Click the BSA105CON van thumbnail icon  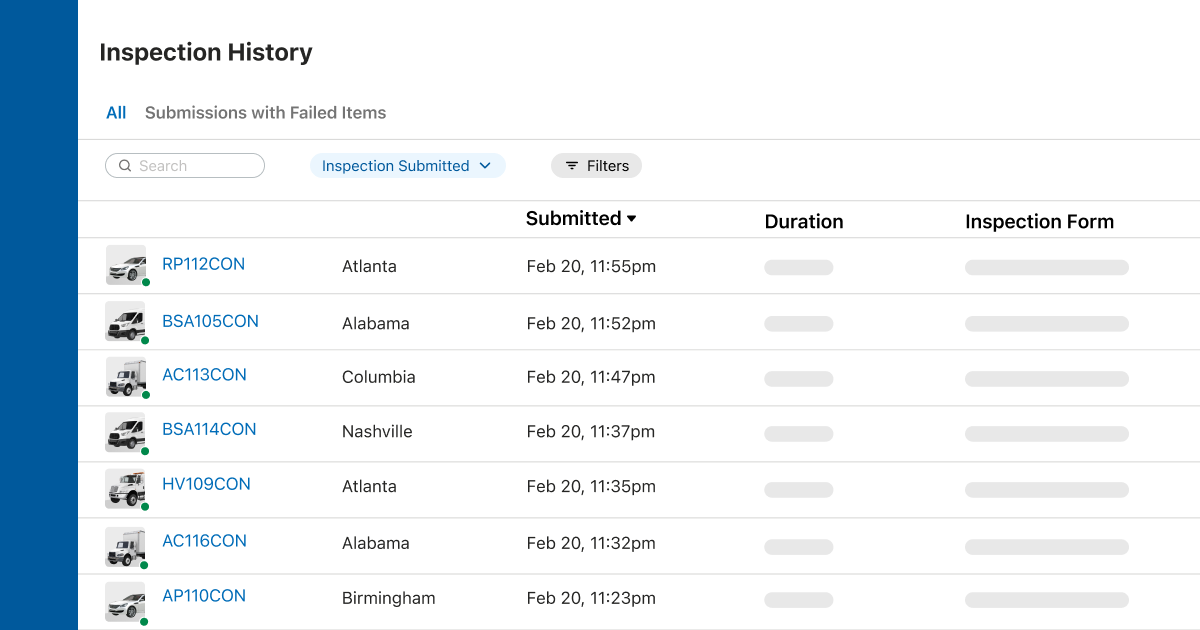point(126,322)
